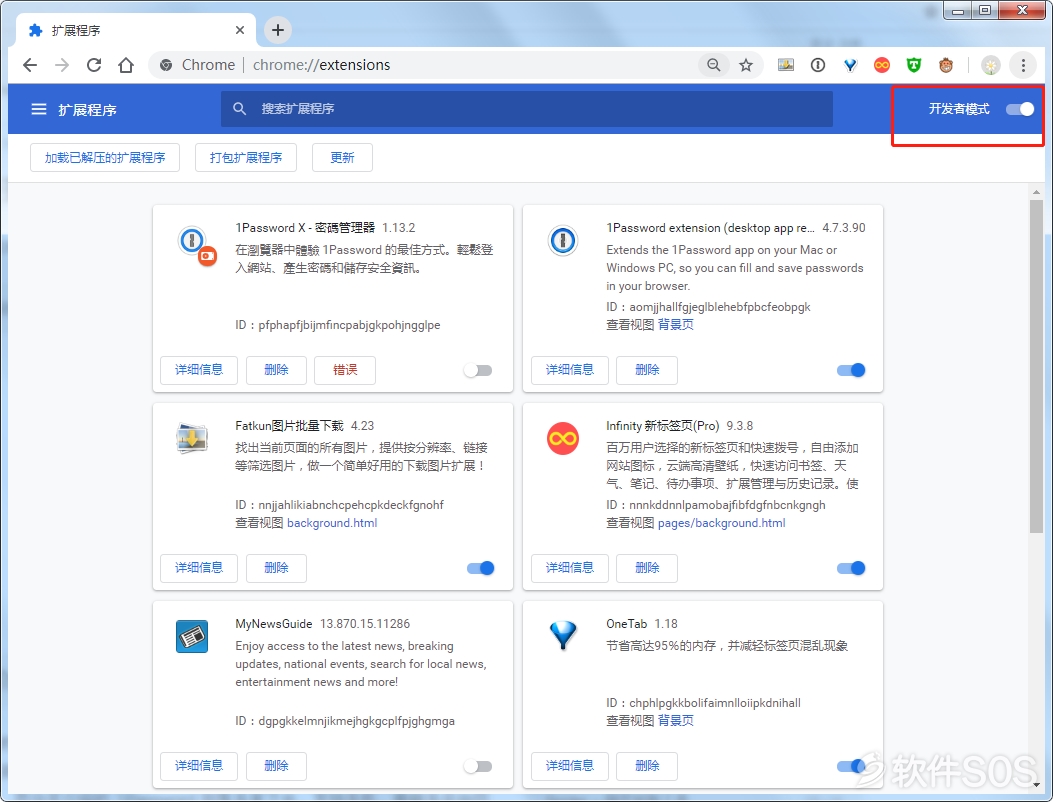Select the extensions page tab
Viewport: 1053px width, 802px height.
pyautogui.click(x=137, y=30)
